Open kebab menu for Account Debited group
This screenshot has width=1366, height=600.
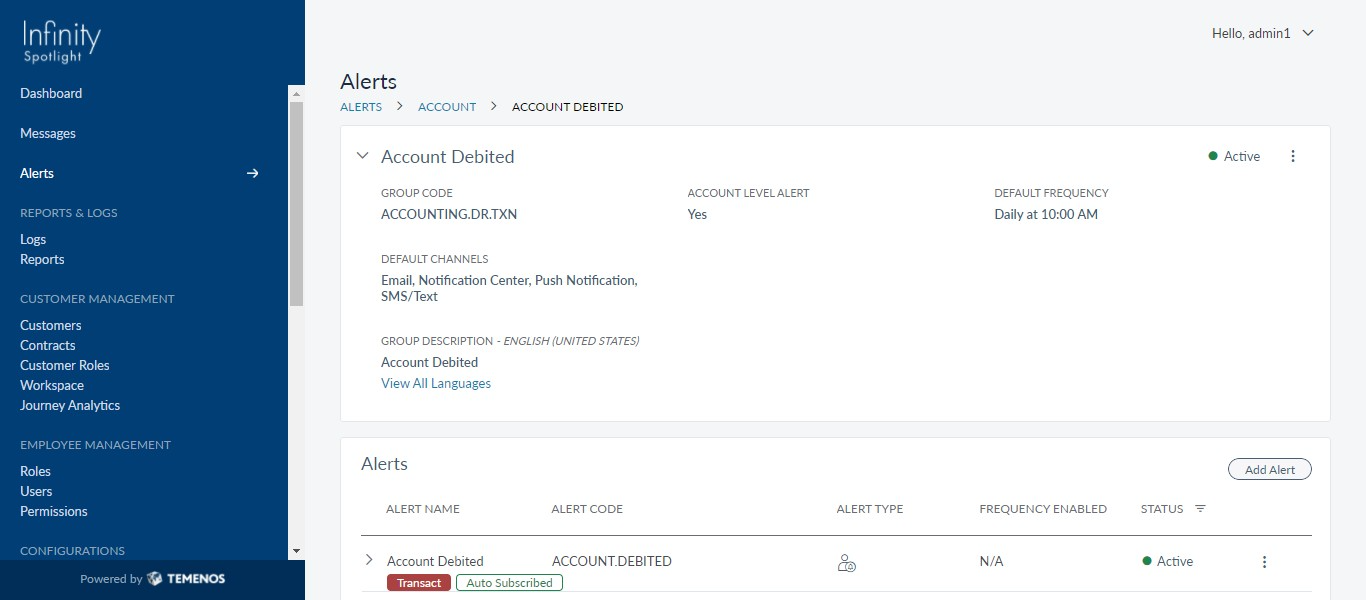pos(1293,156)
